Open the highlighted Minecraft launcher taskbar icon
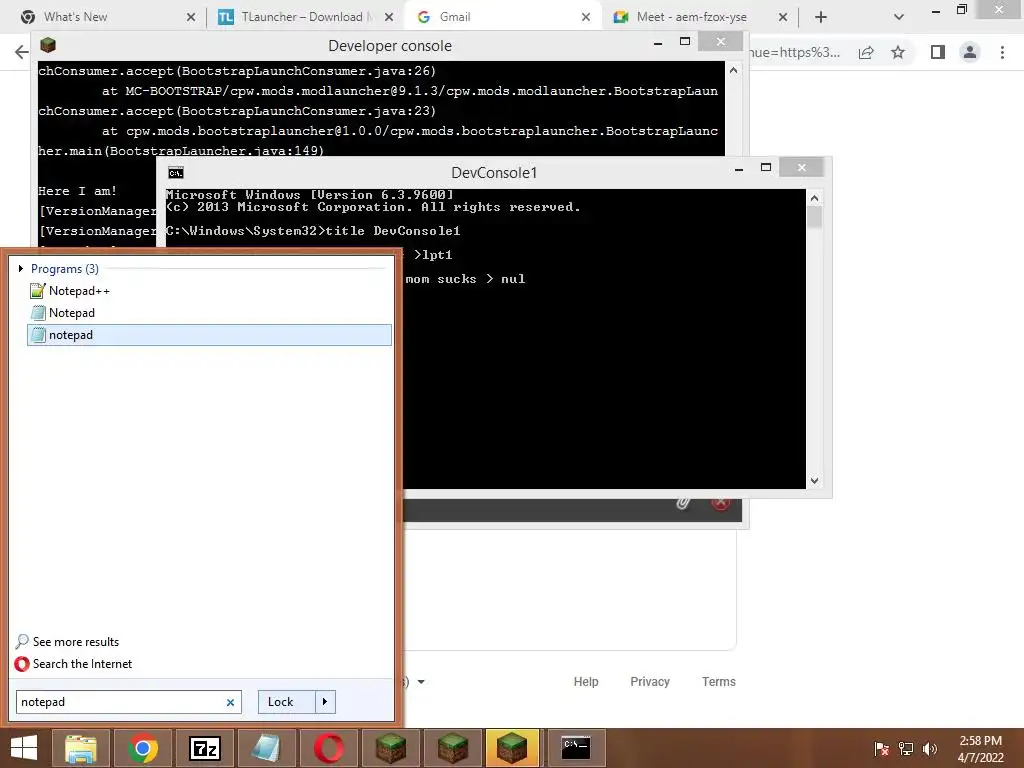Image resolution: width=1024 pixels, height=768 pixels. point(513,748)
